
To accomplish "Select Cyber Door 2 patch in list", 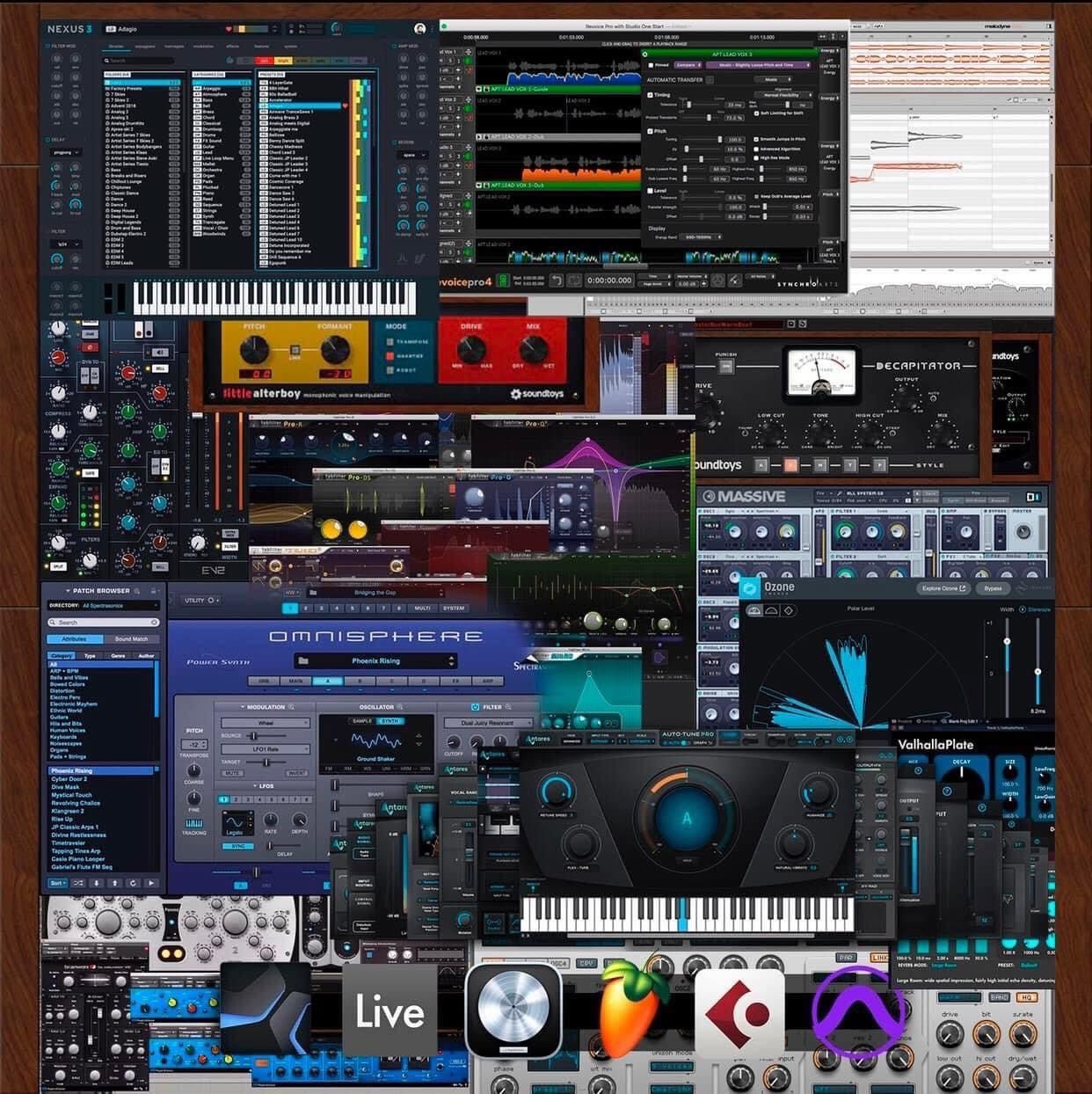I will (x=69, y=779).
